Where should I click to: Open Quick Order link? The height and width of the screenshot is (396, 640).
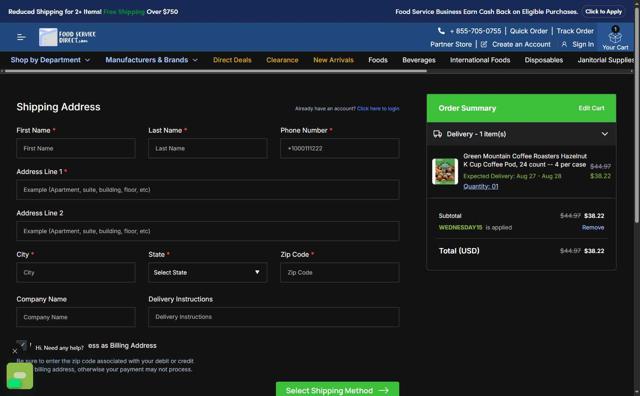[529, 31]
